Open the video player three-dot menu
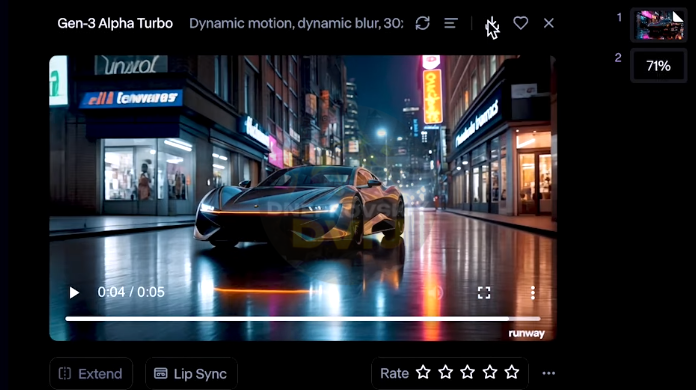The height and width of the screenshot is (390, 696). 533,292
